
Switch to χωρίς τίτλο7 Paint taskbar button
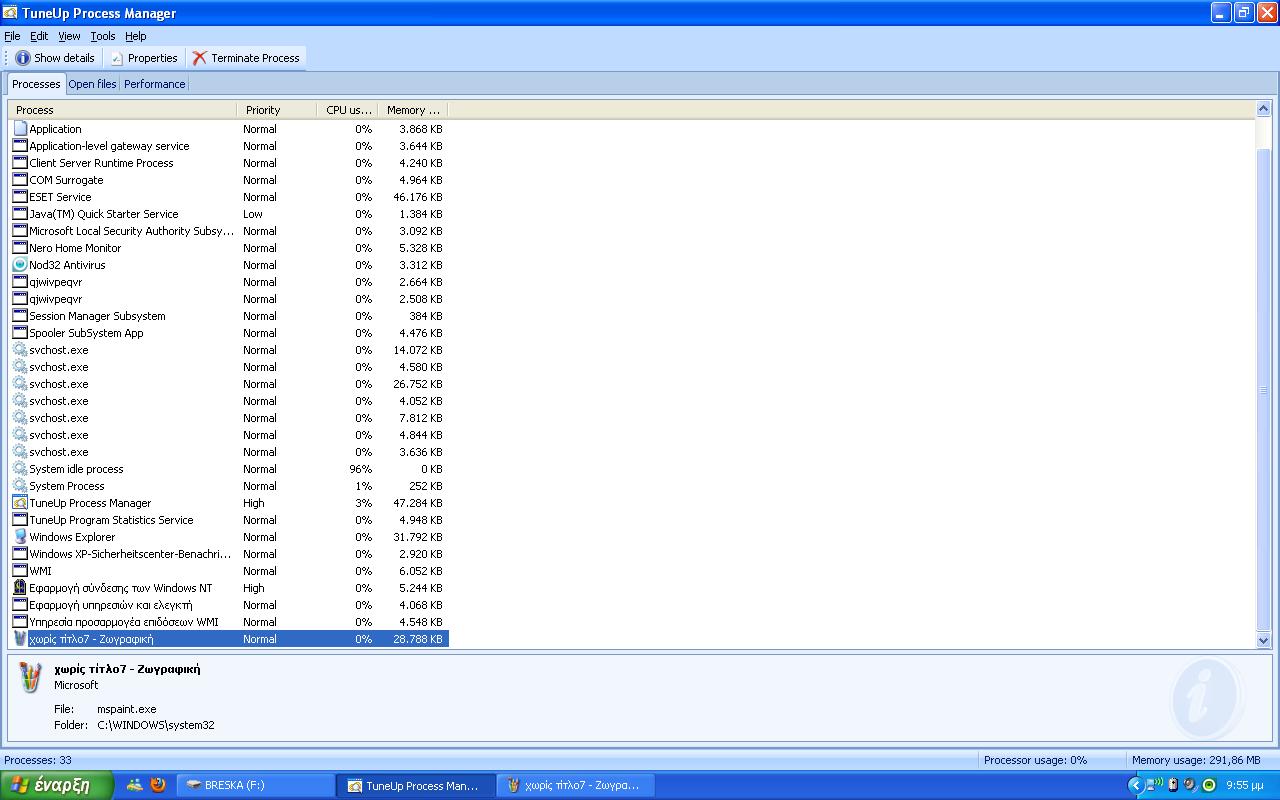click(x=577, y=785)
